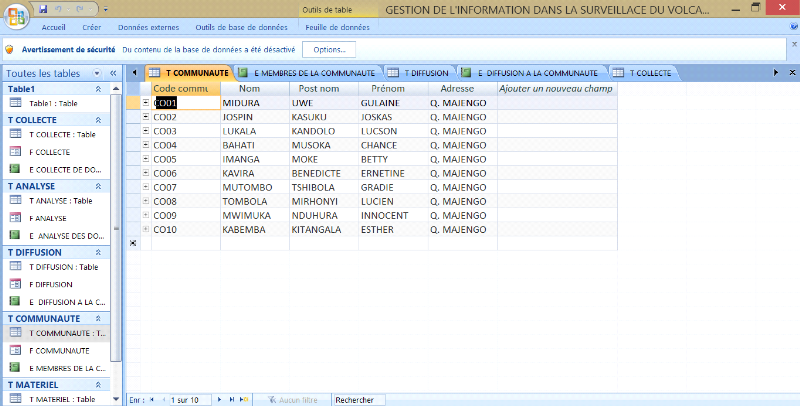The image size is (800, 406).
Task: Click the Rechercher search field
Action: [360, 400]
